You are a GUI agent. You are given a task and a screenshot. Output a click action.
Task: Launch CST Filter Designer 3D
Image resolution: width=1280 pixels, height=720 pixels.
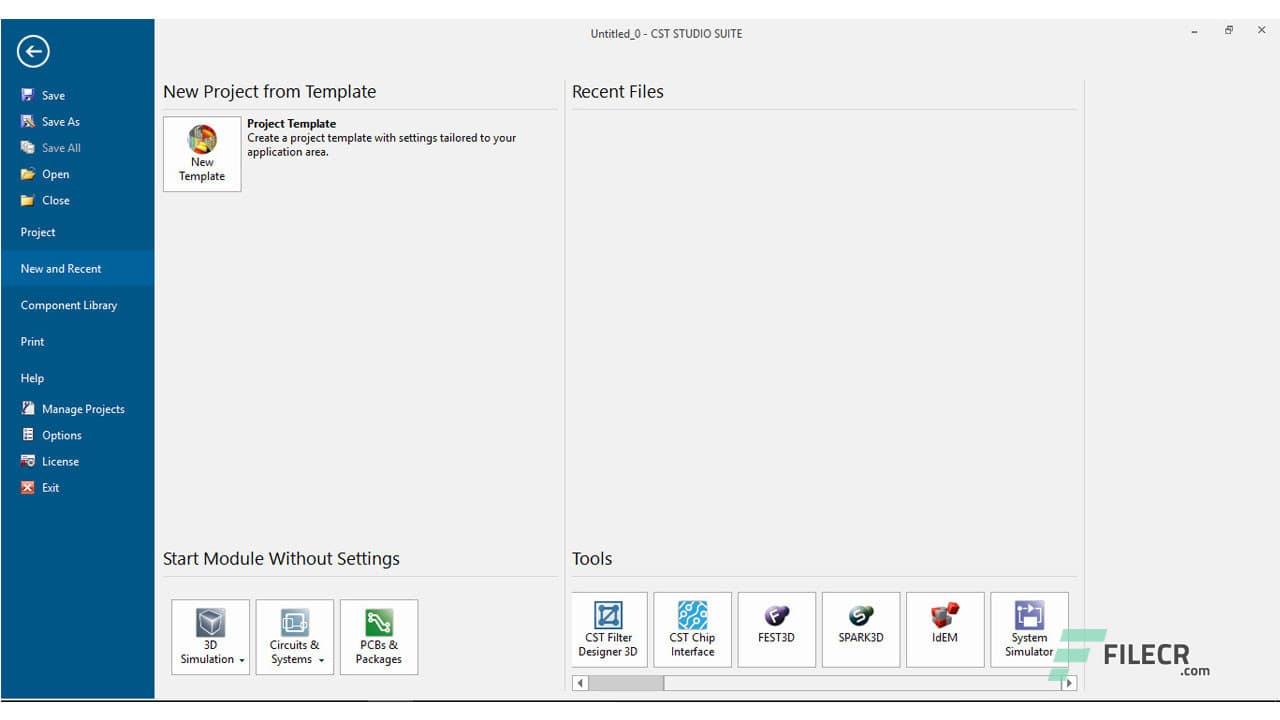pos(608,629)
